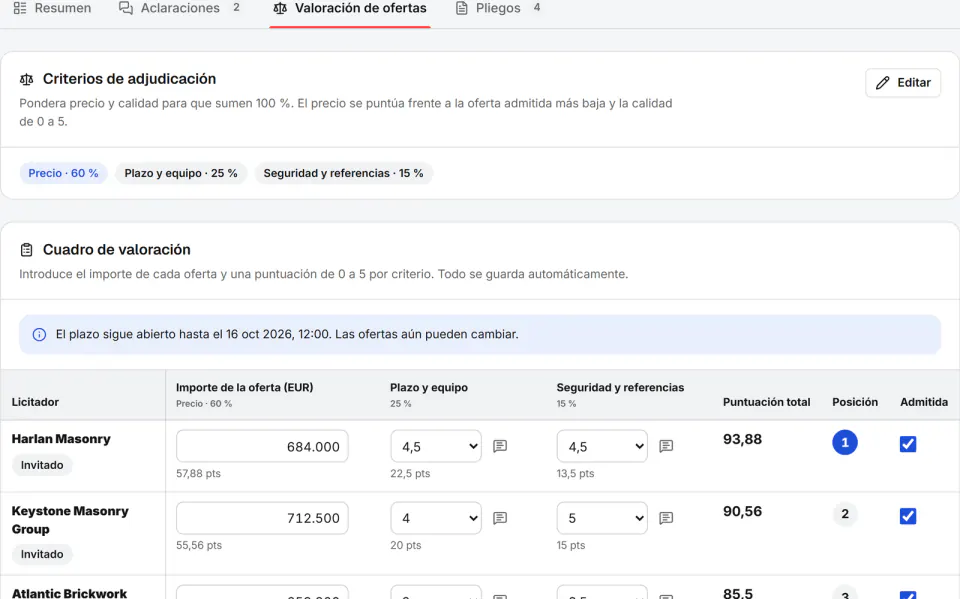The width and height of the screenshot is (960, 599).
Task: Click the 15 pts value
Action: [x=571, y=545]
